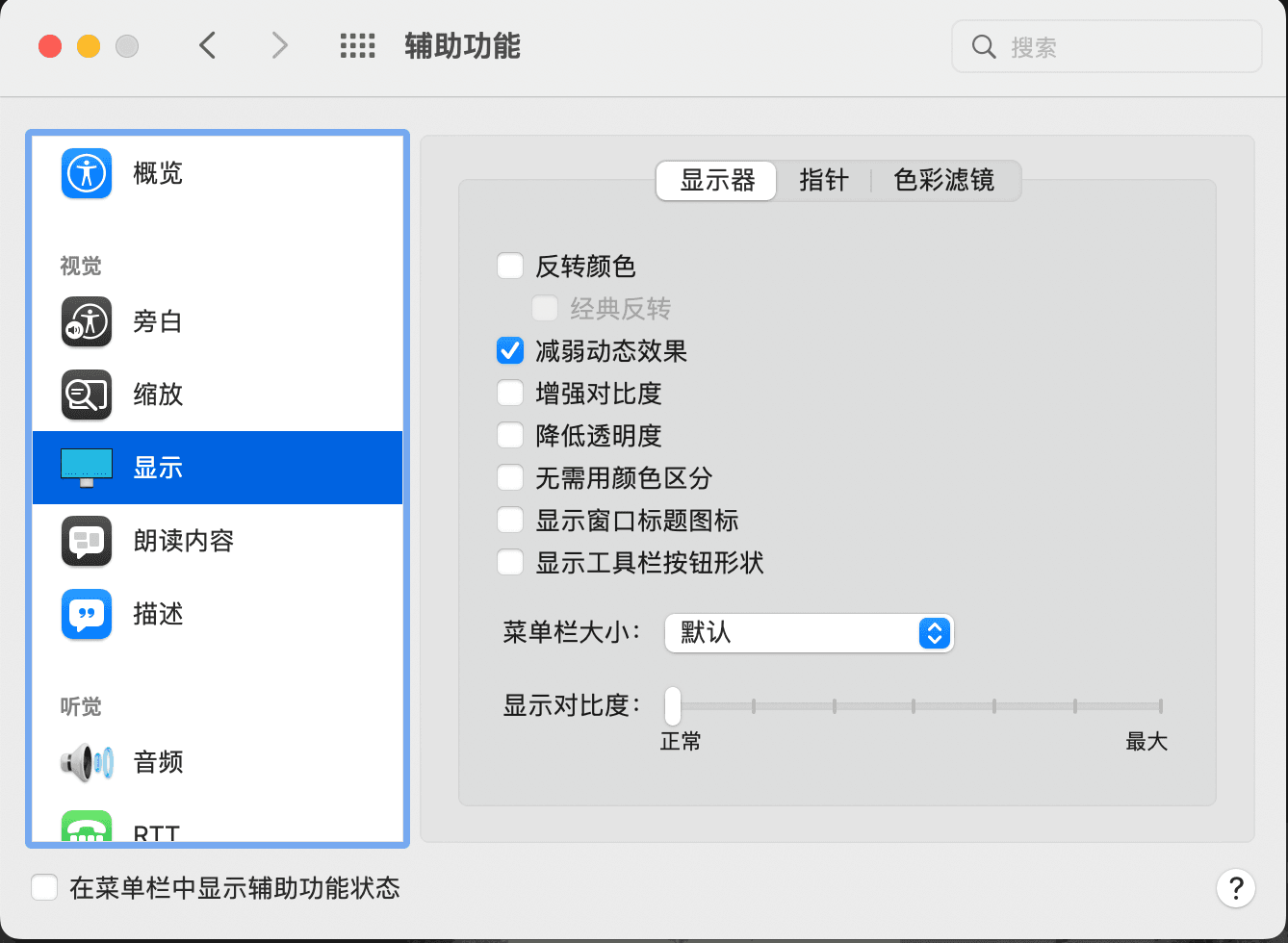Open the 菜单栏大小 dropdown menu
1288x943 pixels.
[809, 632]
